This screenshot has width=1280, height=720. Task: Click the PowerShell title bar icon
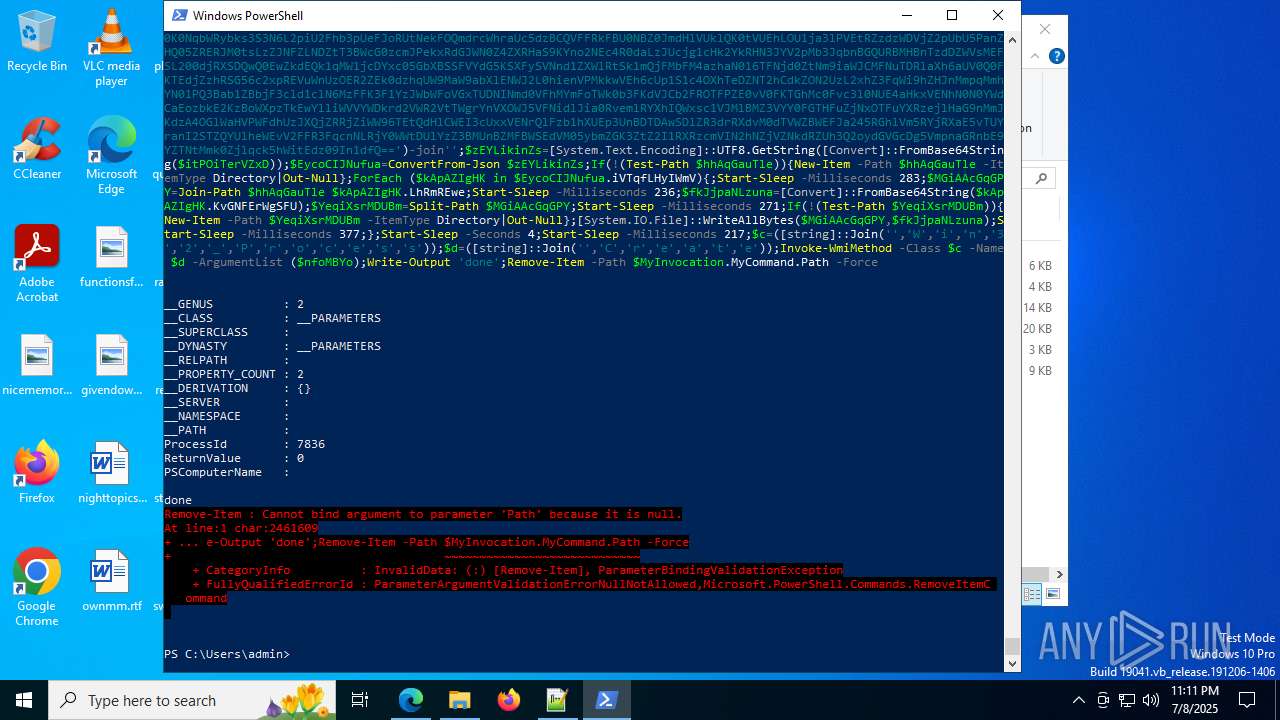(179, 15)
